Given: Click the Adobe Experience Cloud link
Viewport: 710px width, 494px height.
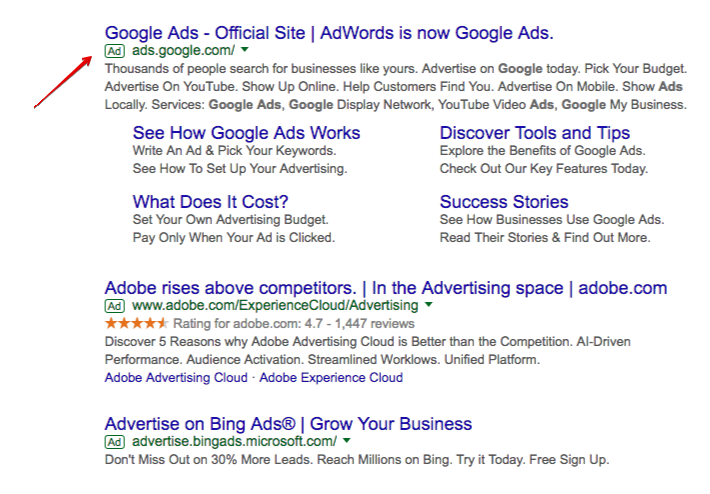Looking at the screenshot, I should (331, 378).
